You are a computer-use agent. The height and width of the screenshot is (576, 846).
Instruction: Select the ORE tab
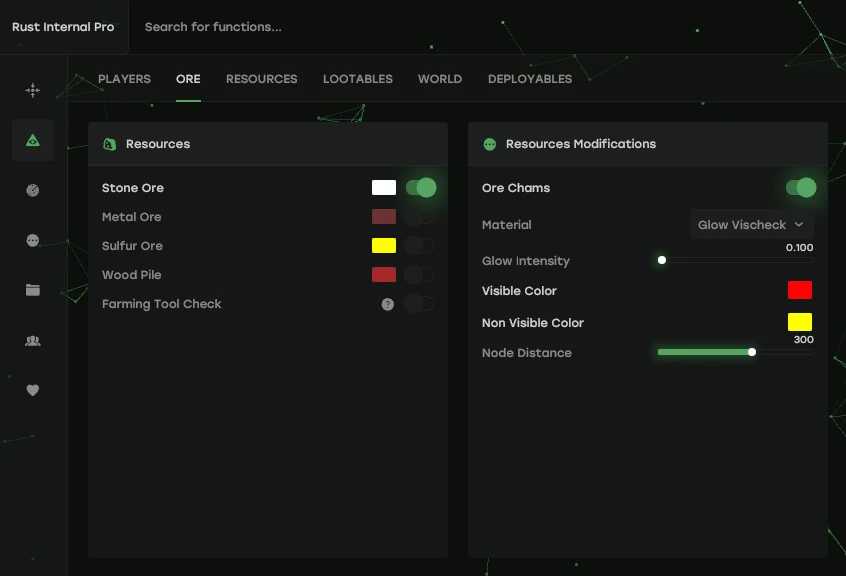[x=188, y=79]
